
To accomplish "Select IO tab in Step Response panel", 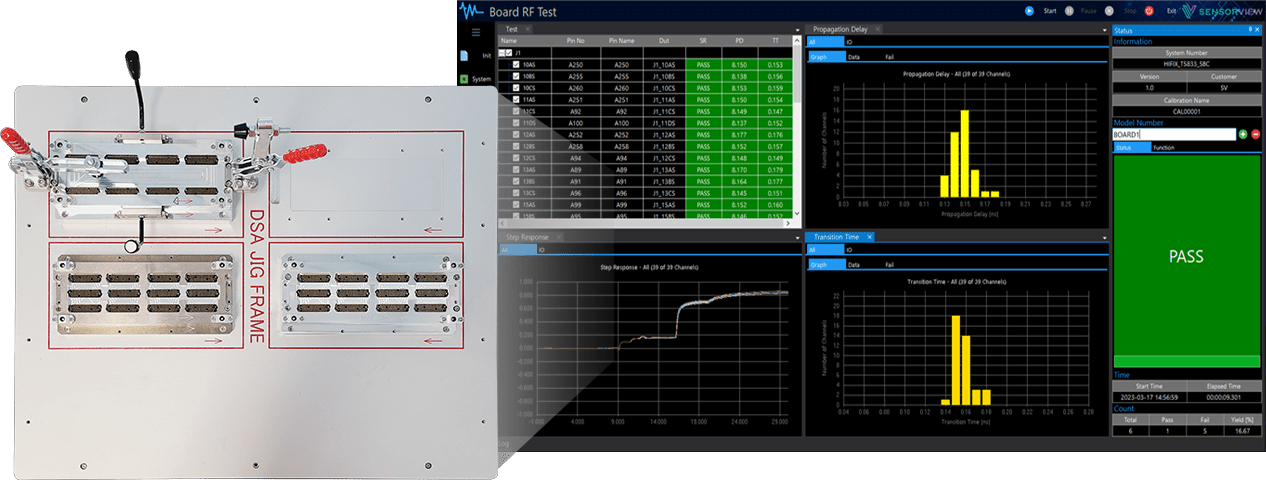I will 540,250.
